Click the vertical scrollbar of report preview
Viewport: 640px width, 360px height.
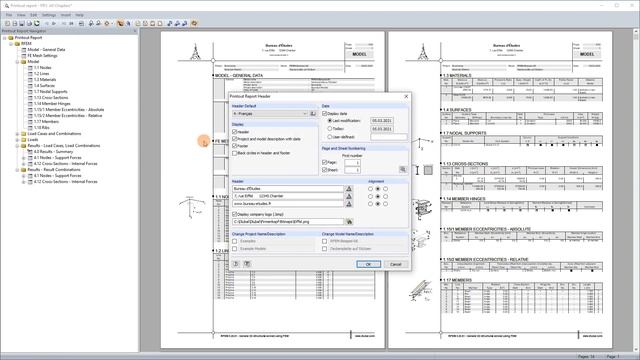pyautogui.click(x=637, y=190)
